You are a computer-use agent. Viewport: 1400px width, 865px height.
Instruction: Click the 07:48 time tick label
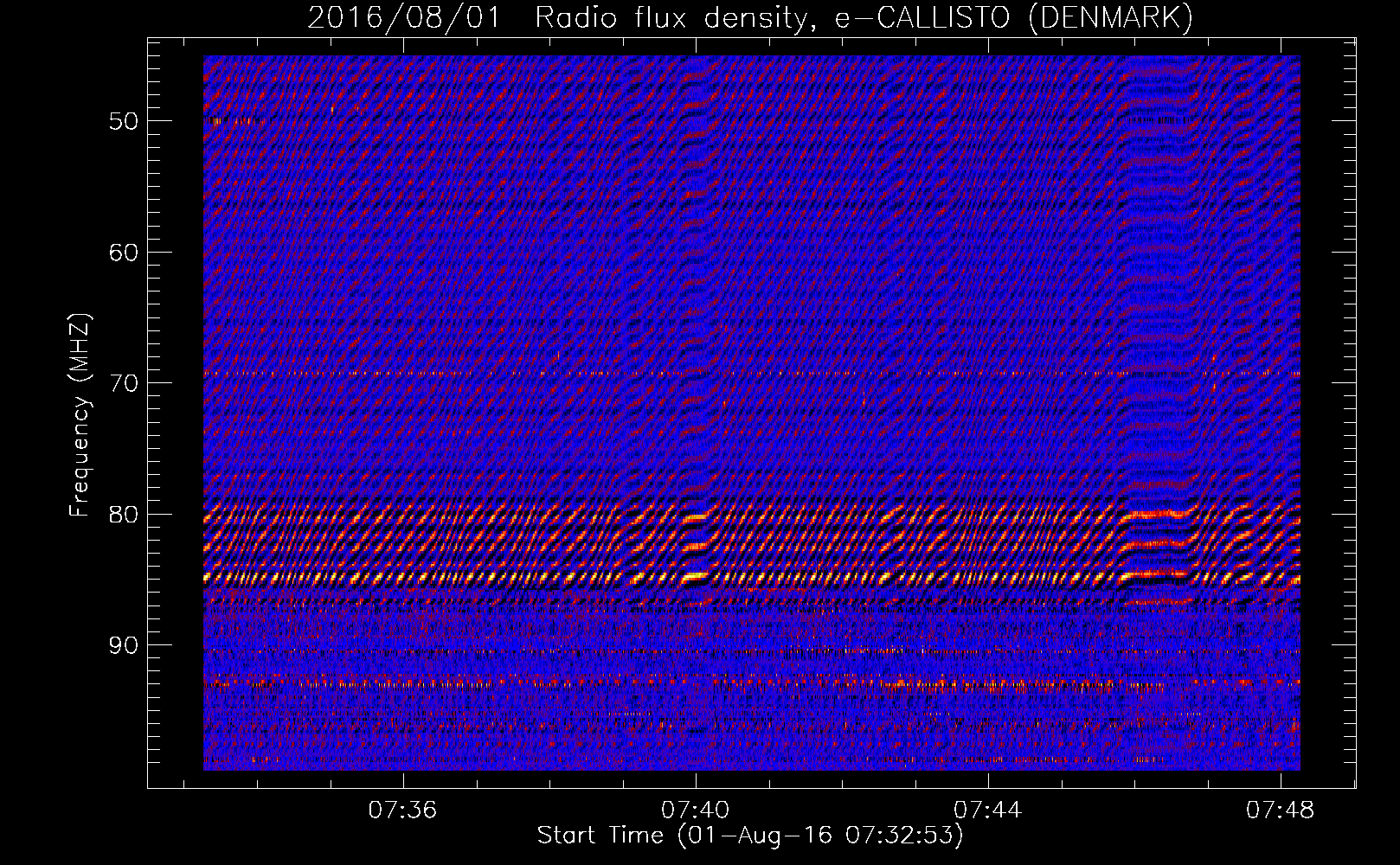[x=1280, y=811]
